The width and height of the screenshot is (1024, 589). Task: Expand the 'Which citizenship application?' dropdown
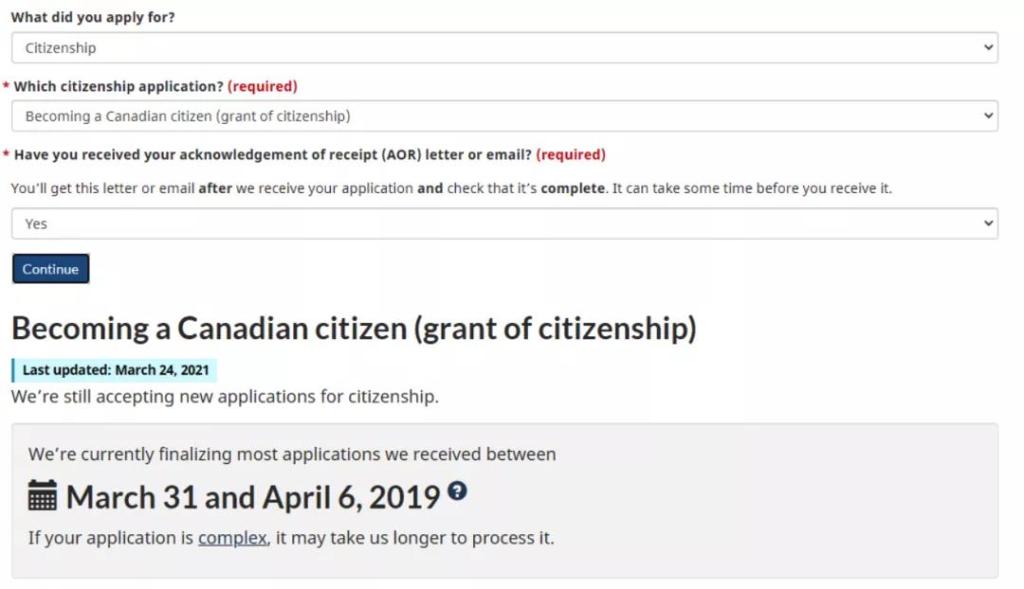pyautogui.click(x=504, y=116)
